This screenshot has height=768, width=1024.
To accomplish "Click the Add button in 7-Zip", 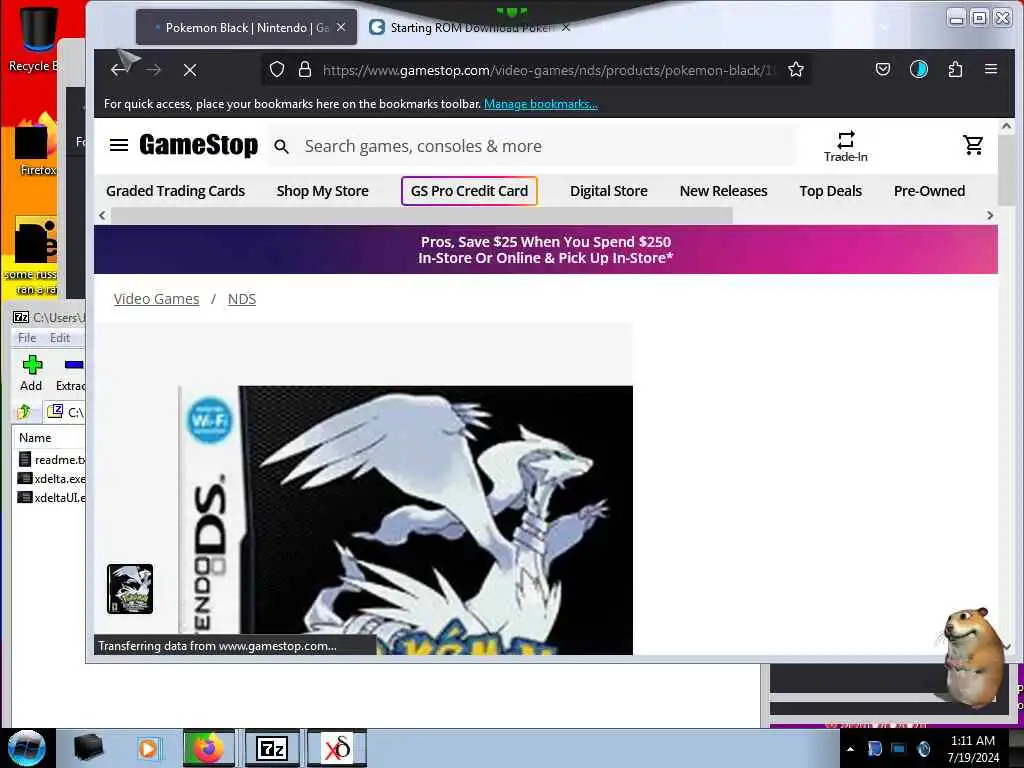I will (31, 373).
